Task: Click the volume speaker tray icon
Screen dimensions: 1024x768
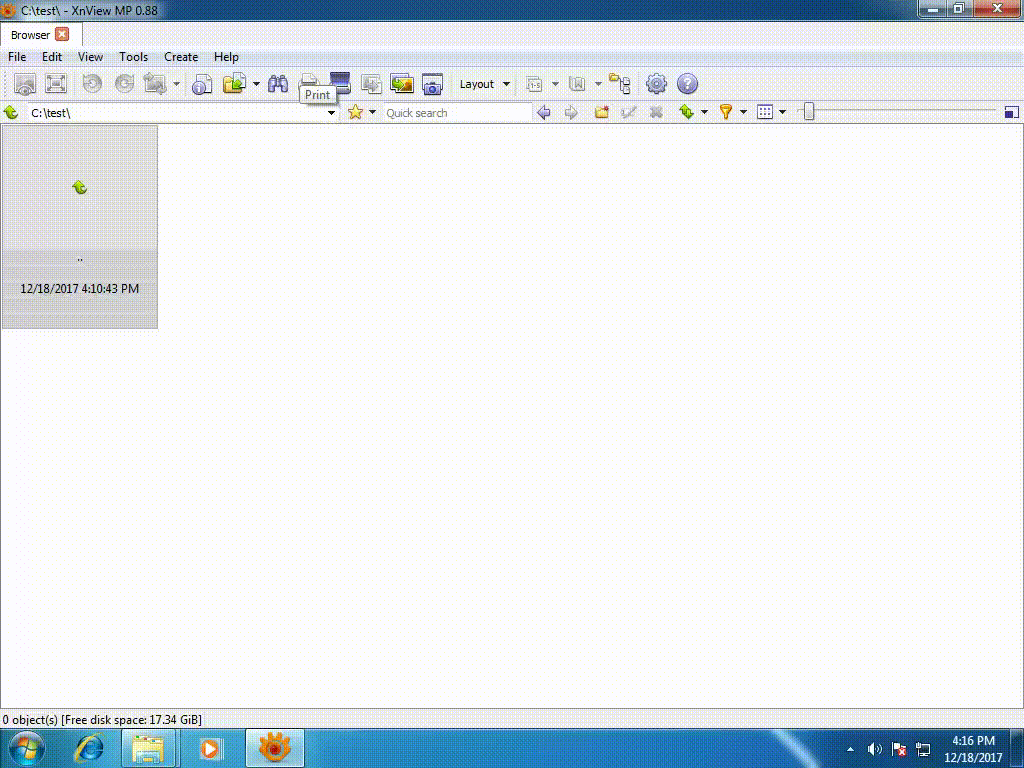Action: 874,749
